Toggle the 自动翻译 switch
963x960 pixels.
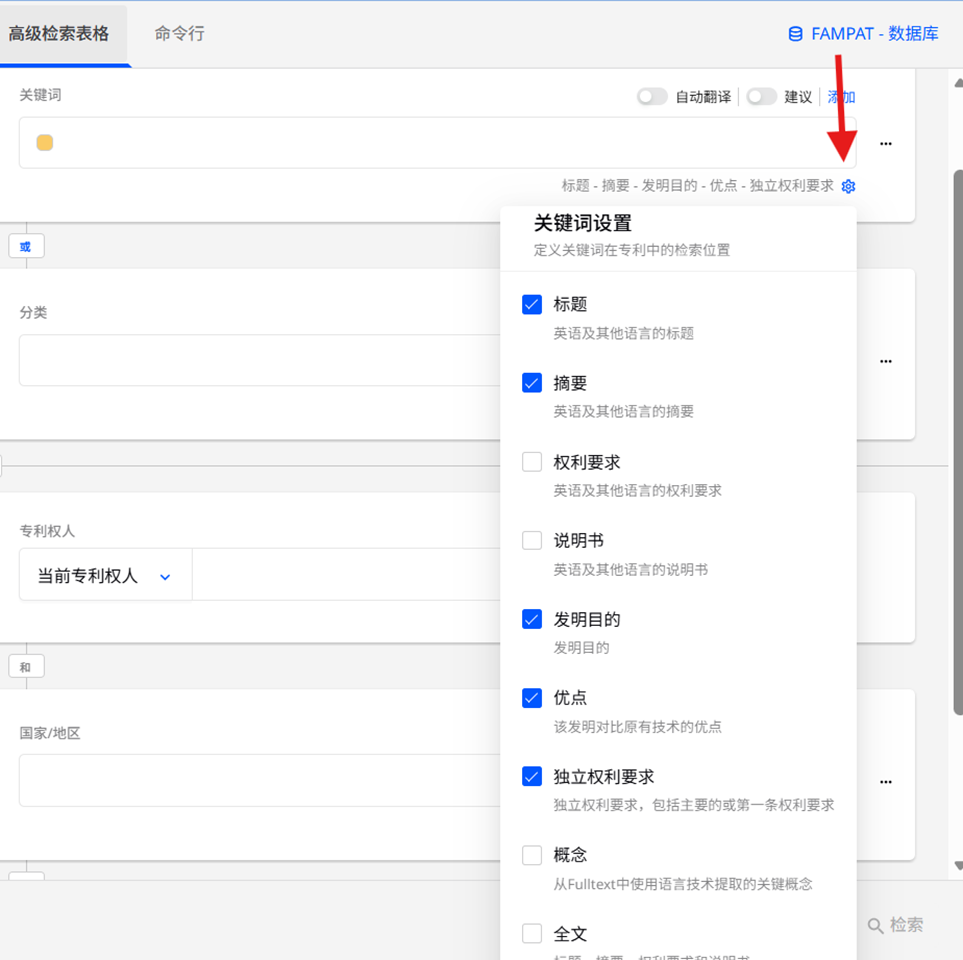[x=652, y=97]
